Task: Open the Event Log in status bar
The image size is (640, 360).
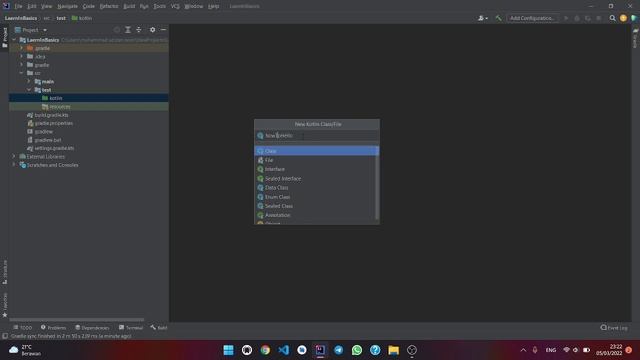Action: point(614,327)
